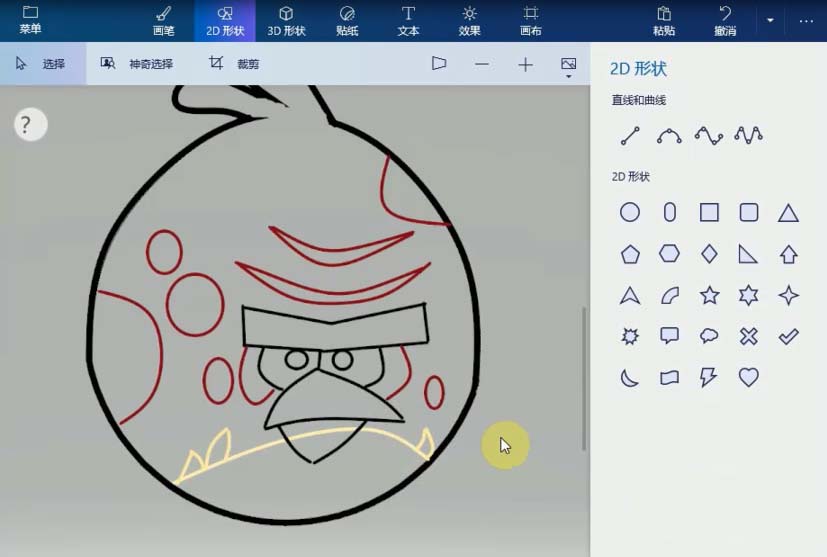Activate the 裁剪 crop tool

click(x=234, y=64)
